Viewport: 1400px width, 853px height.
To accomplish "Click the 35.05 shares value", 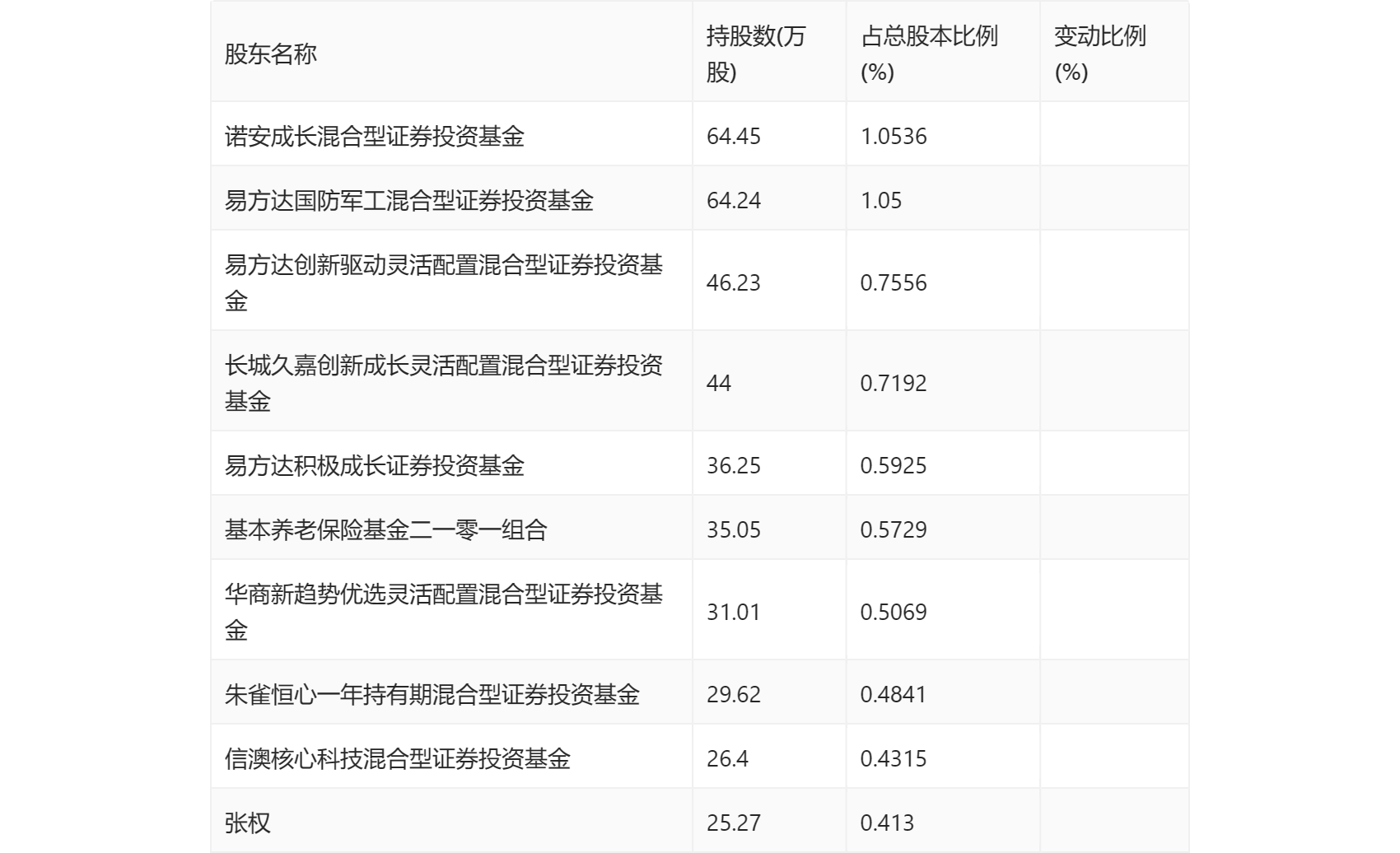I will (x=734, y=529).
